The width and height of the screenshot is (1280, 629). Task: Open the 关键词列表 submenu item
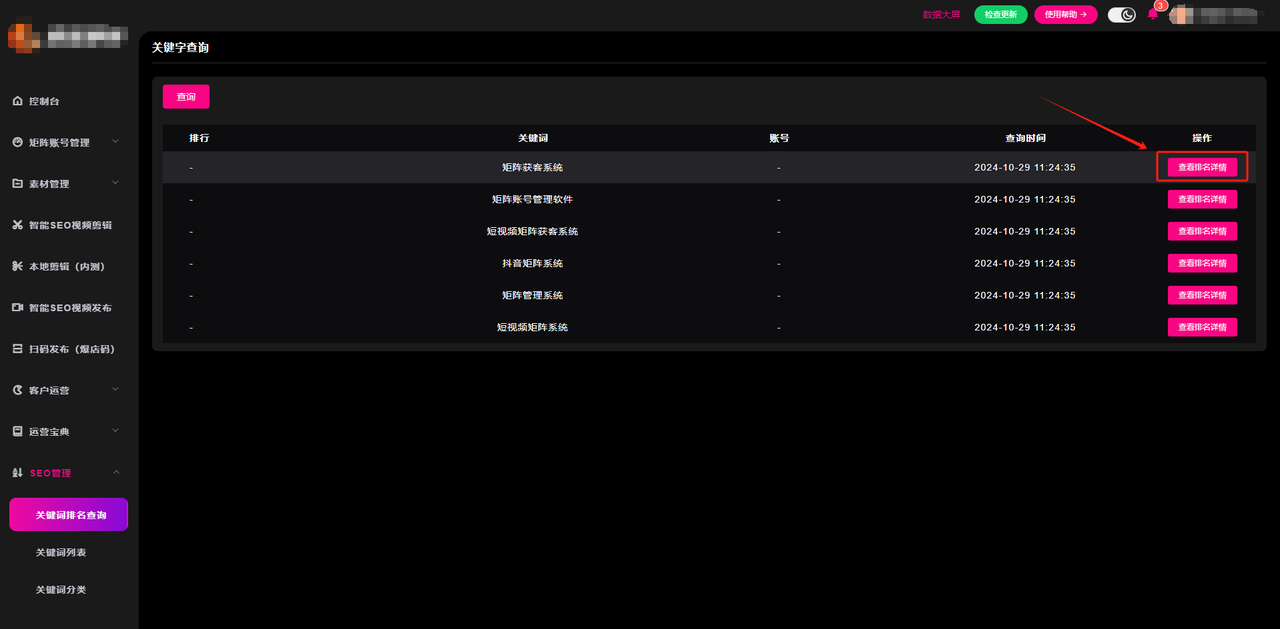61,552
